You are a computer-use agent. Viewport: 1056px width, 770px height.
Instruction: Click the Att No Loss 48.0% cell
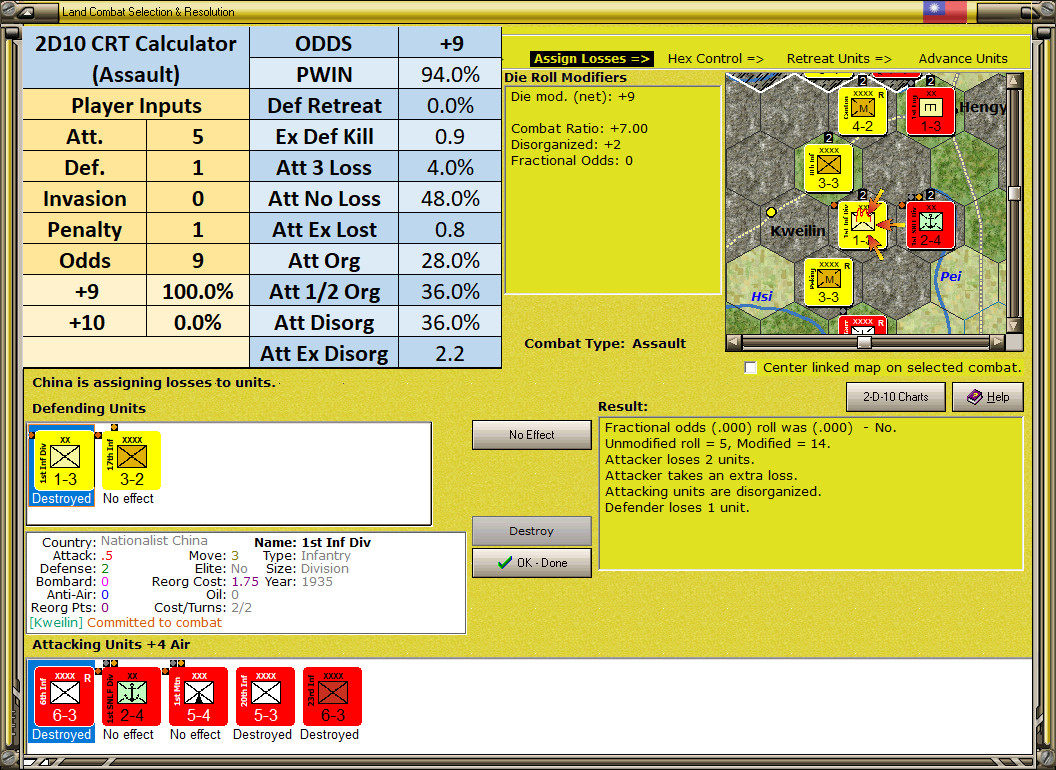click(x=450, y=199)
